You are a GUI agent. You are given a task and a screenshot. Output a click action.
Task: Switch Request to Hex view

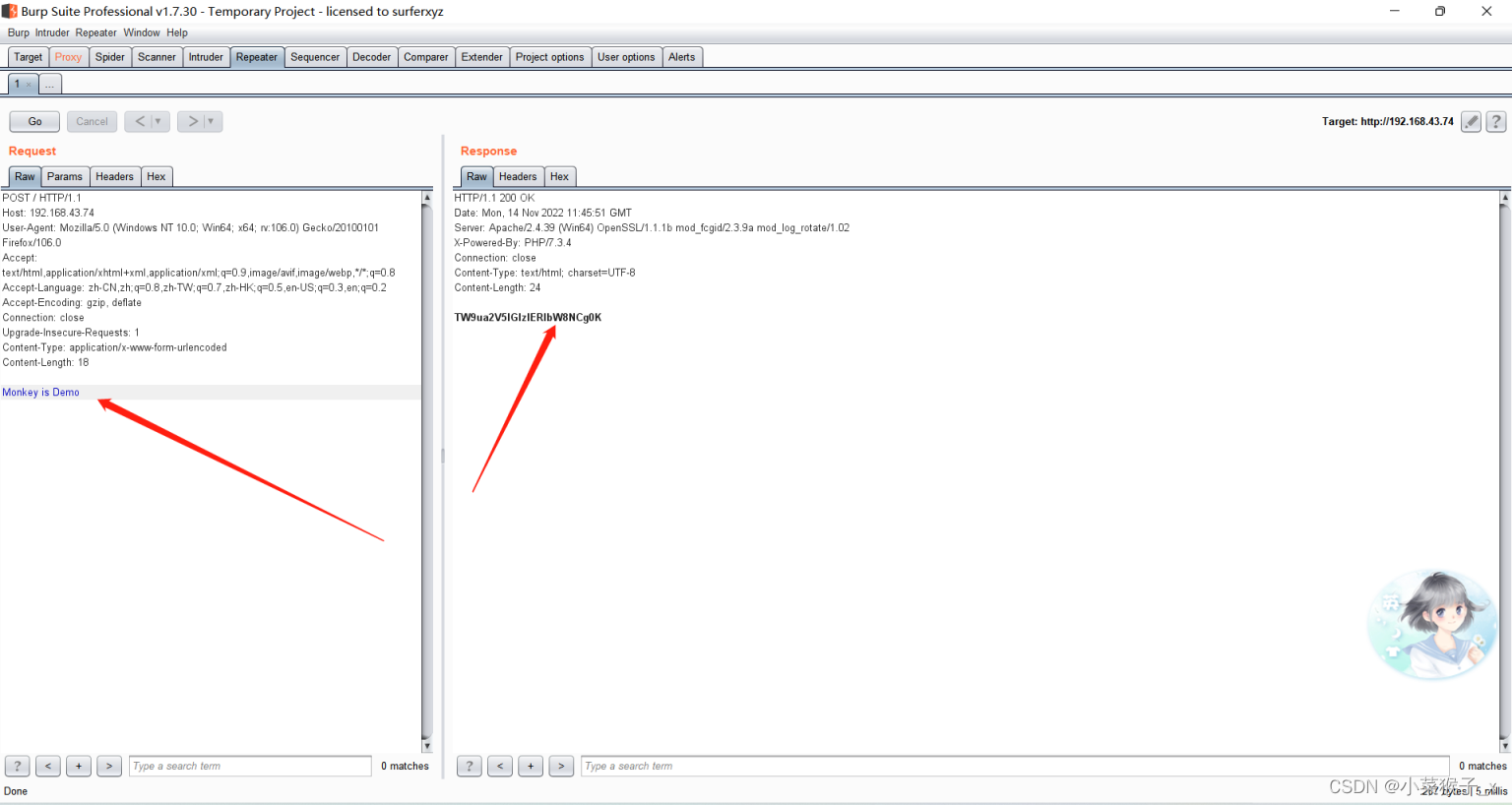(x=157, y=176)
